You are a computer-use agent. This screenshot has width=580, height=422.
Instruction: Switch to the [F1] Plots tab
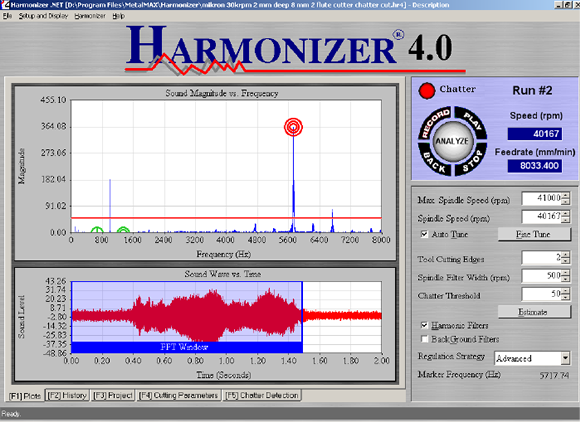click(x=25, y=396)
